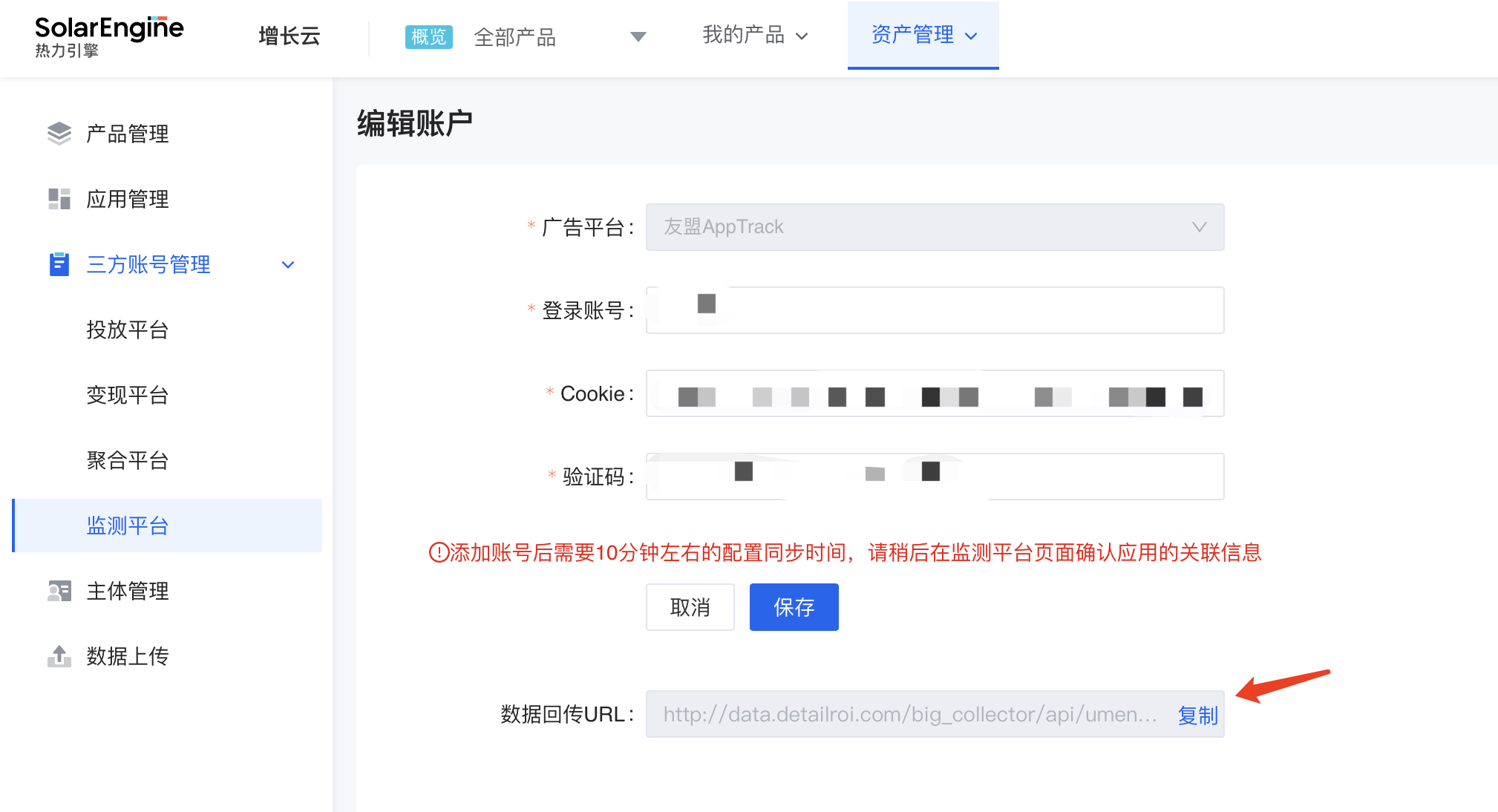Select 变现平台 in the sidebar
The height and width of the screenshot is (812, 1498).
(x=128, y=395)
